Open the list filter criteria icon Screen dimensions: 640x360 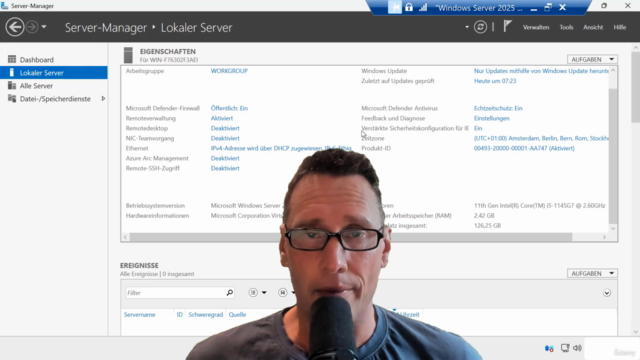pyautogui.click(x=253, y=293)
